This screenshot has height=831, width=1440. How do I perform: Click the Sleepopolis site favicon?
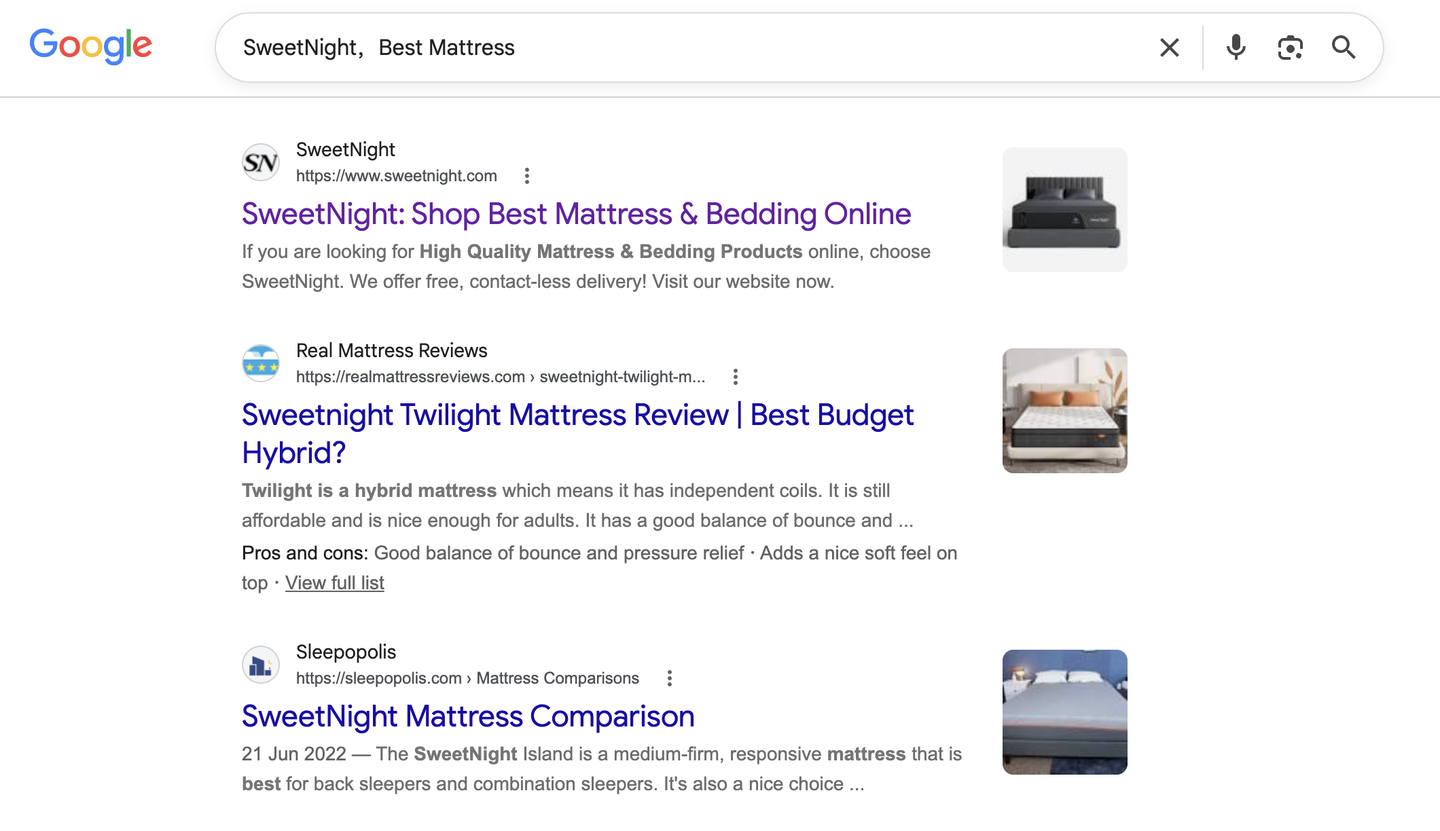coord(261,664)
